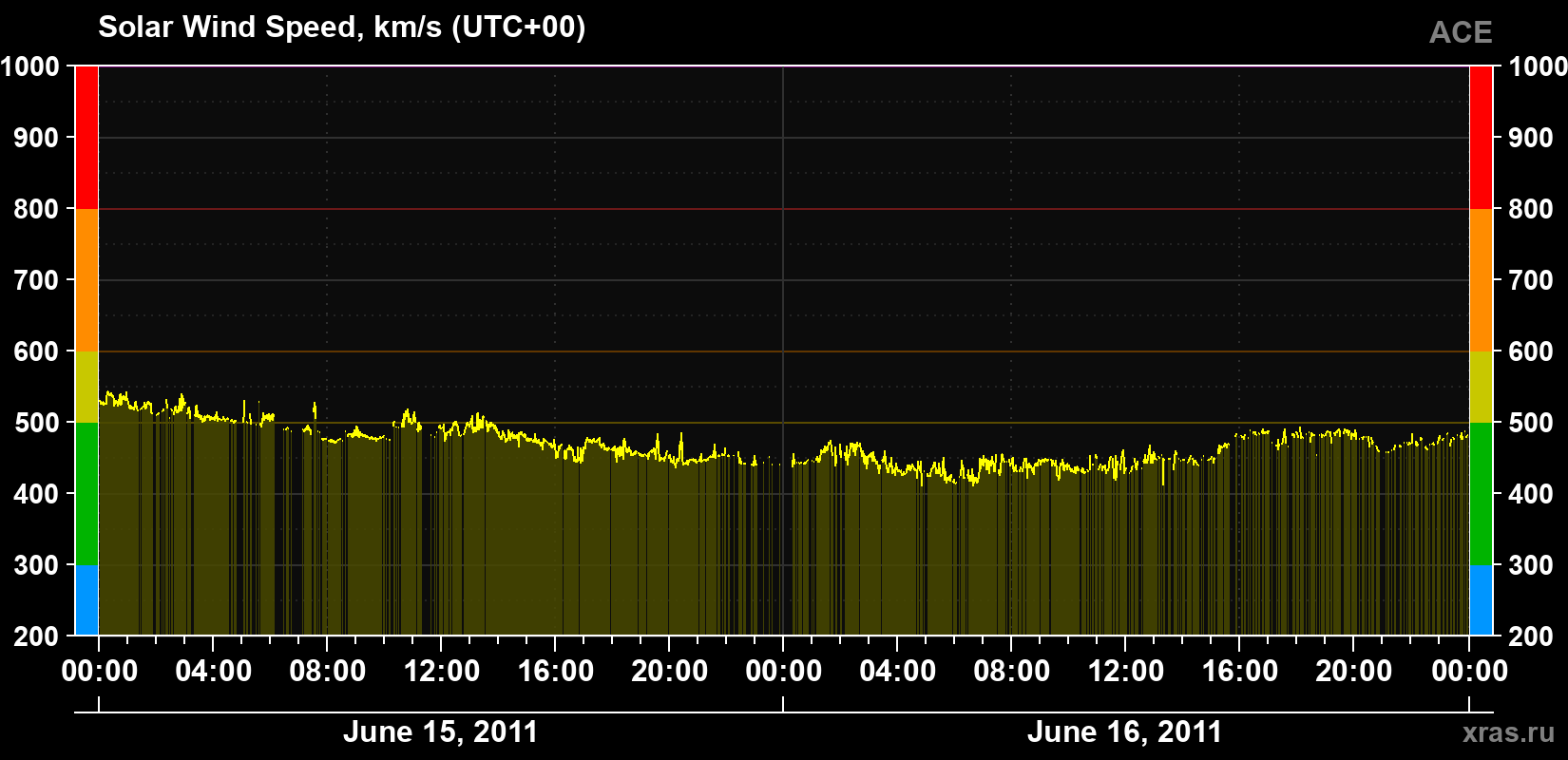Image resolution: width=1568 pixels, height=760 pixels.
Task: Click the midnight 00:00 label between days
Action: pyautogui.click(x=783, y=672)
